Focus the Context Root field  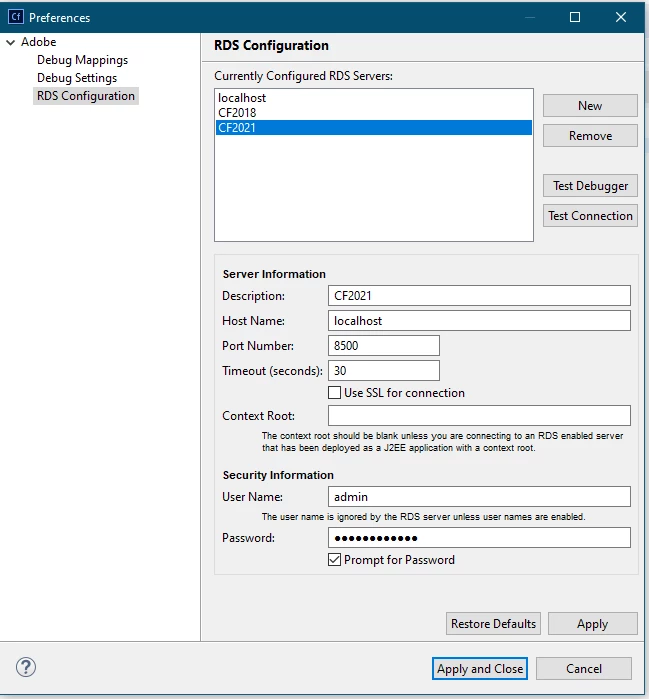(479, 415)
